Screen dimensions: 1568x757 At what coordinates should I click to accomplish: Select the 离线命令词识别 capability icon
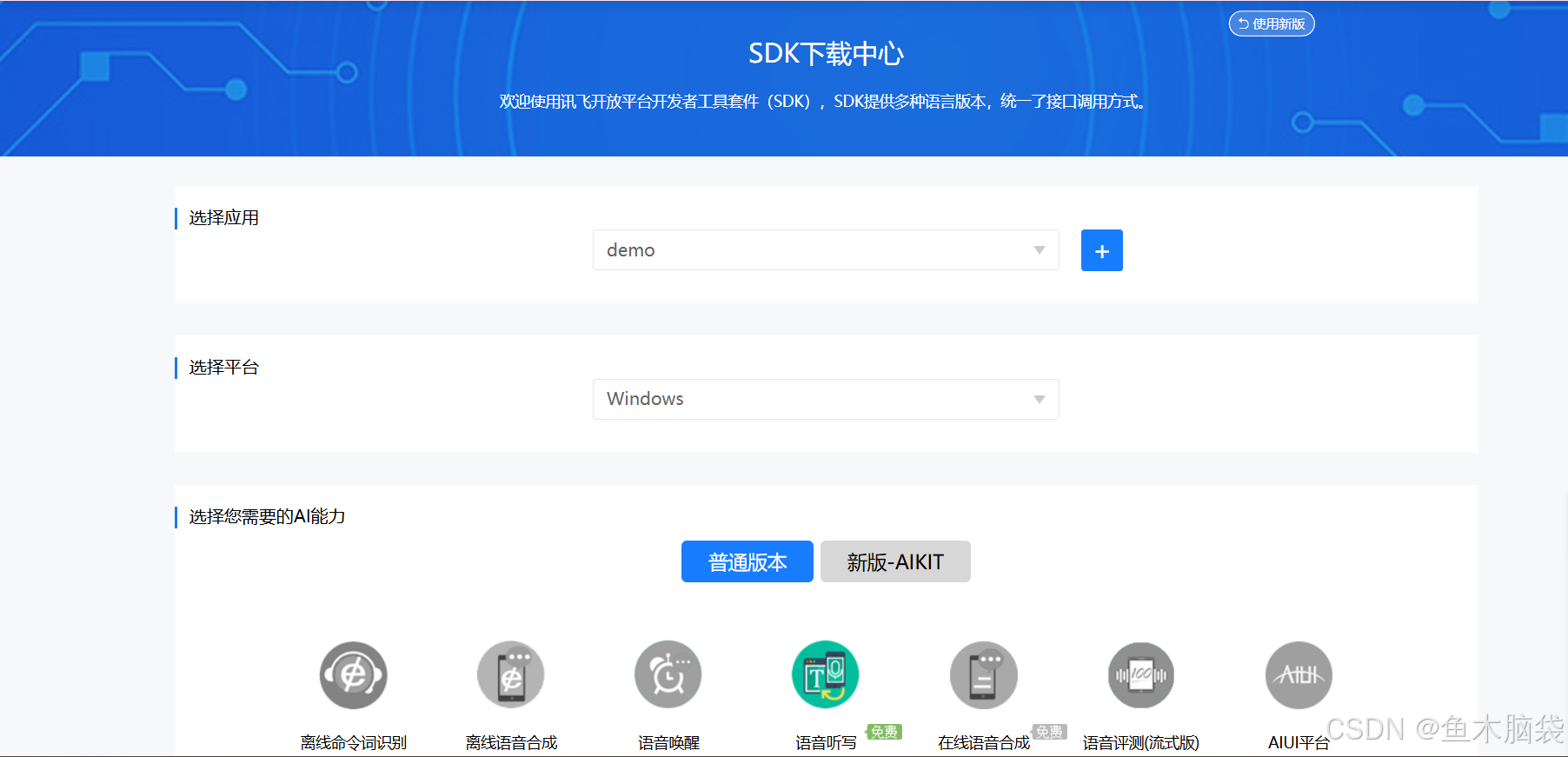tap(353, 674)
